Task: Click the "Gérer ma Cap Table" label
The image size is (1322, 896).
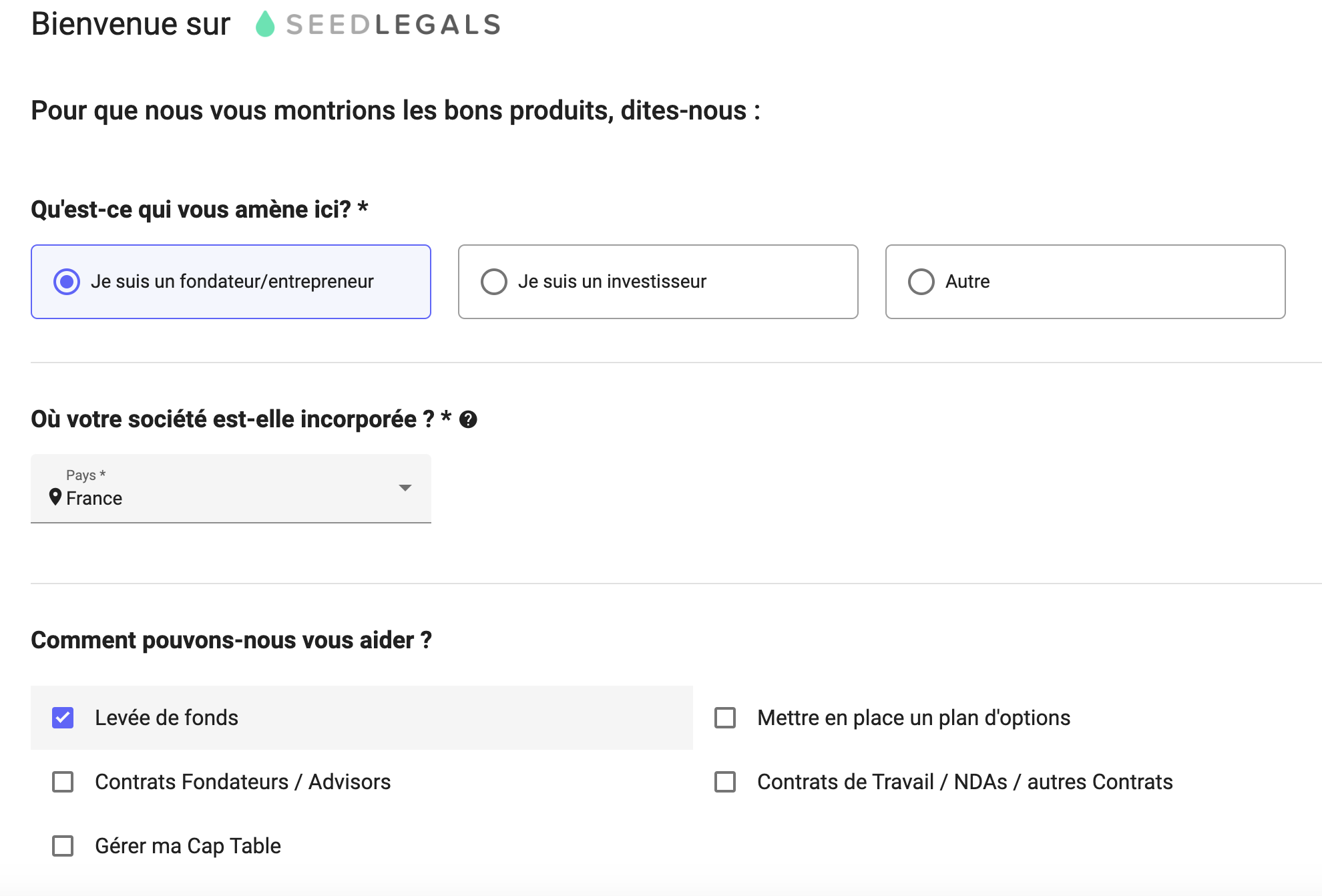Action: [188, 846]
